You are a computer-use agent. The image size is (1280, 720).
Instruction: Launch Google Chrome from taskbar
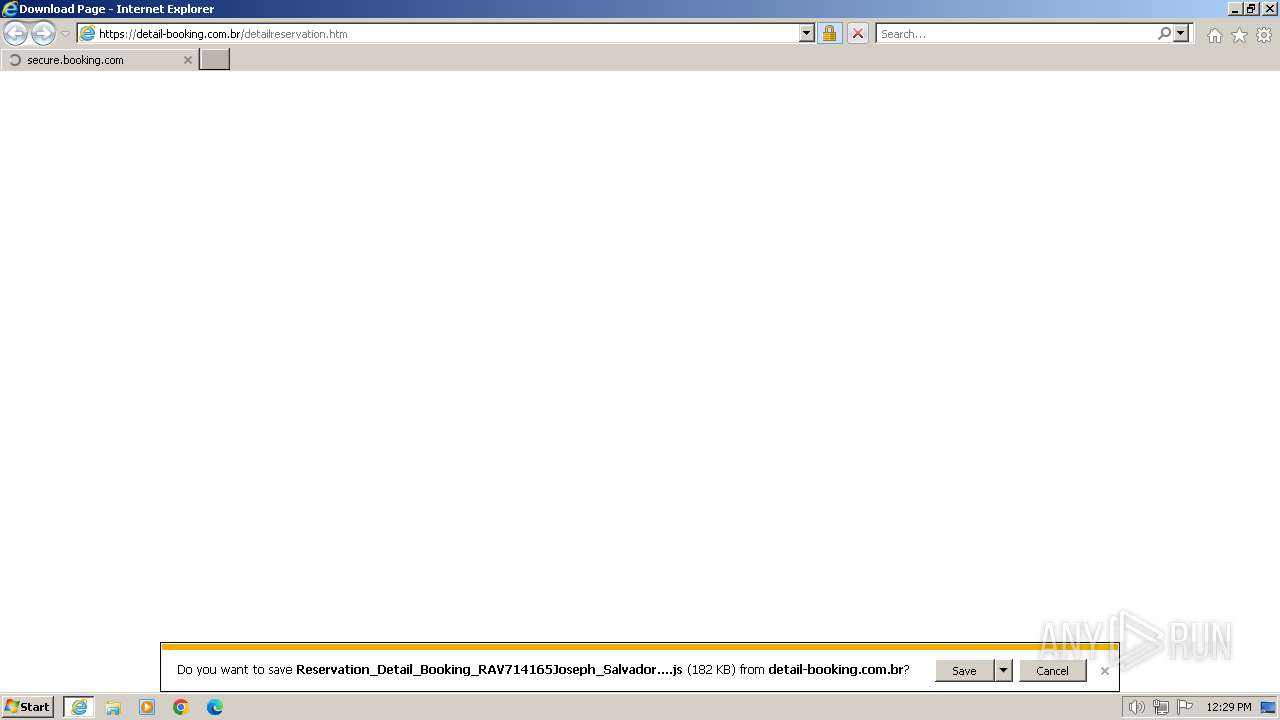coord(181,707)
